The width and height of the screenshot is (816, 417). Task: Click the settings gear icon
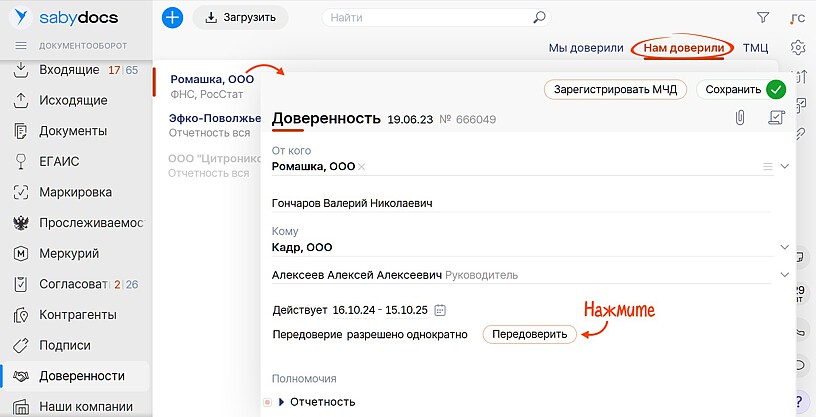(797, 47)
